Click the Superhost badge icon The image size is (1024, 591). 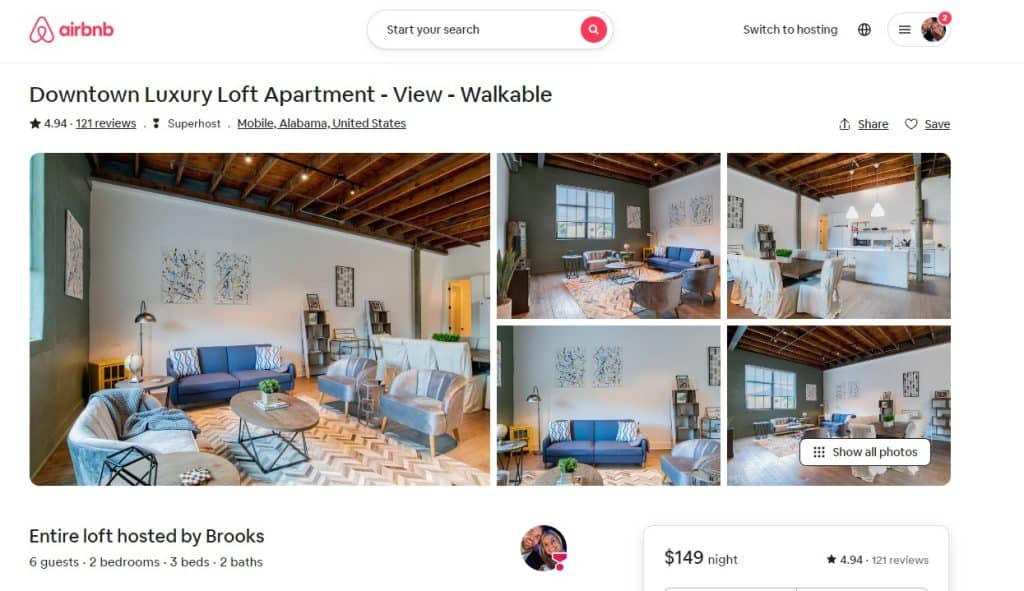pos(156,123)
